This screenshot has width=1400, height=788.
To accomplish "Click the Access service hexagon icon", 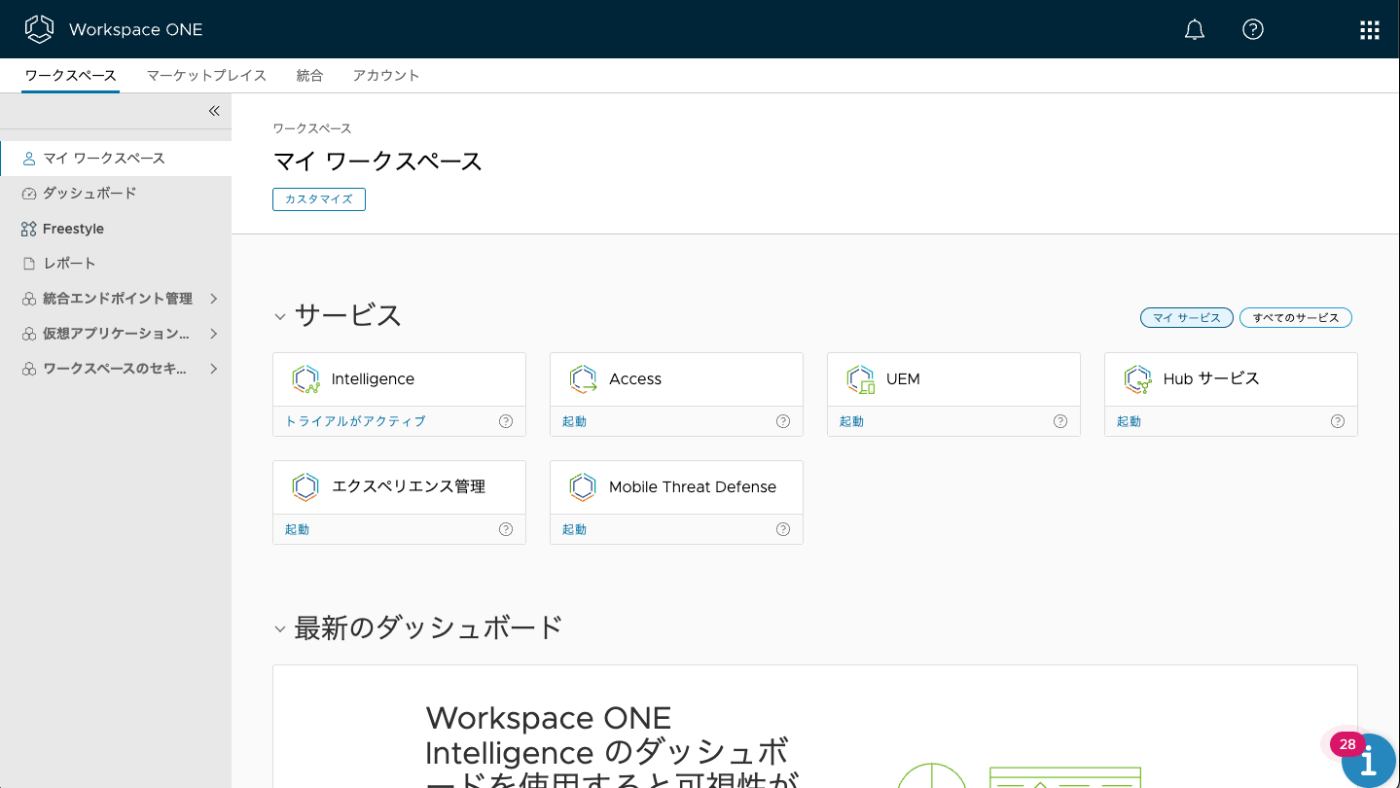I will (x=583, y=379).
